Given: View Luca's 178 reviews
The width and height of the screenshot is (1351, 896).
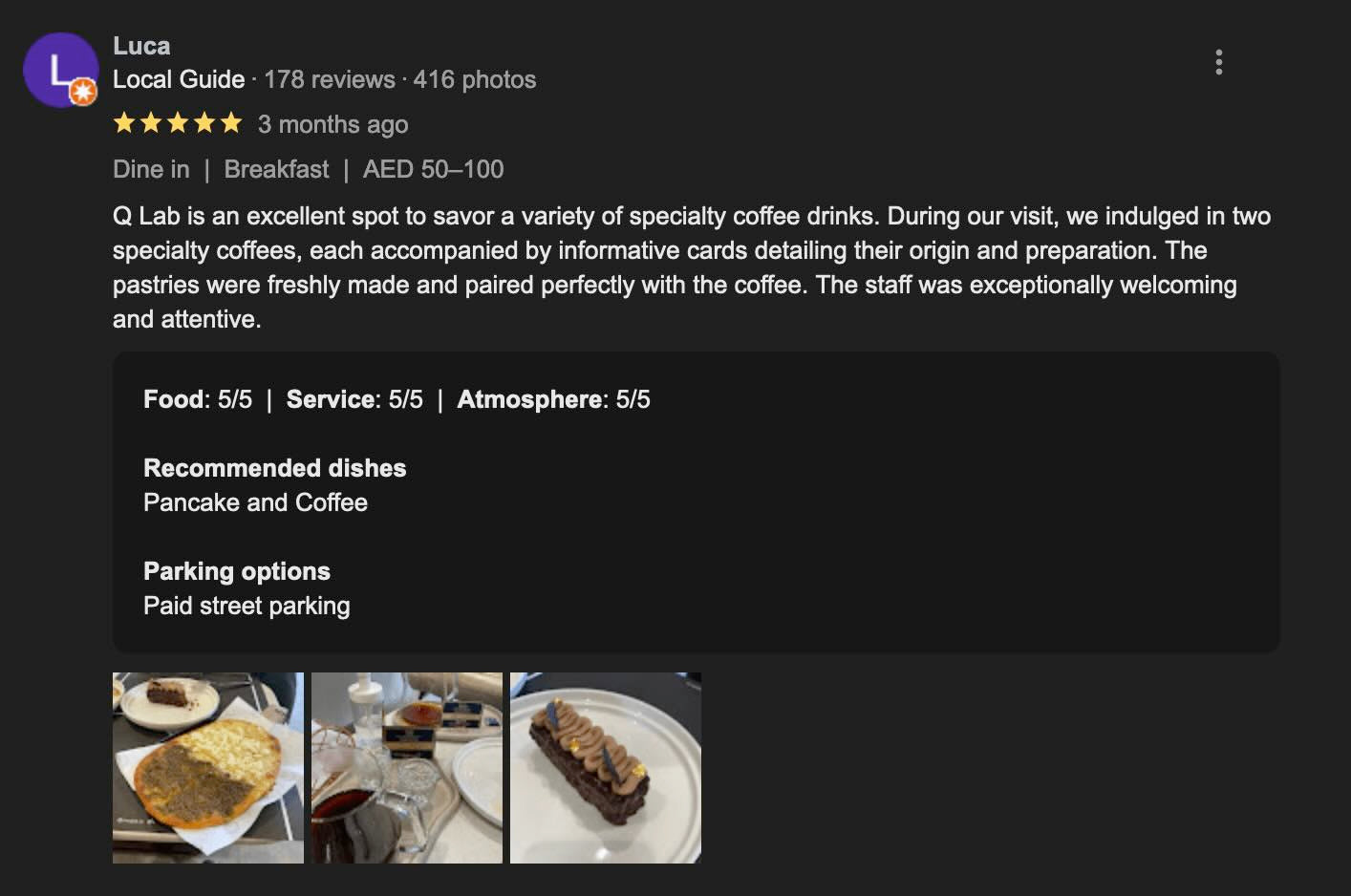Looking at the screenshot, I should (x=329, y=79).
